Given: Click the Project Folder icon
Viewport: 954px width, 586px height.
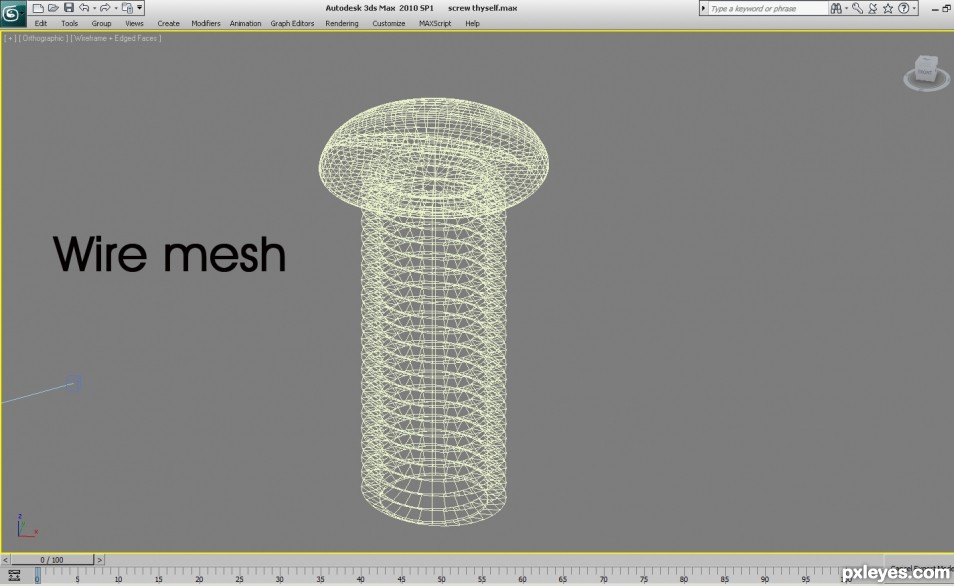Looking at the screenshot, I should (127, 8).
